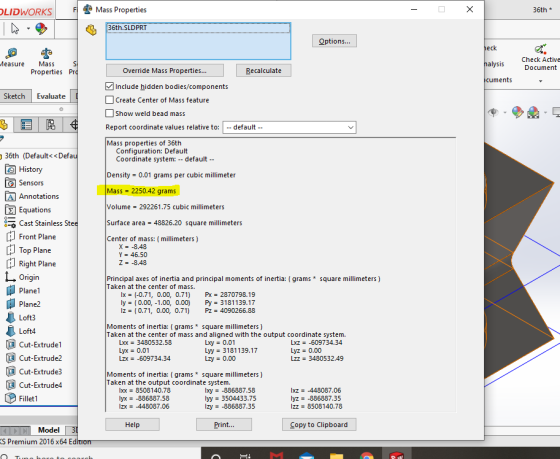Screen dimensions: 560x459
Task: Click the Check Active Document icon
Action: (x=540, y=49)
